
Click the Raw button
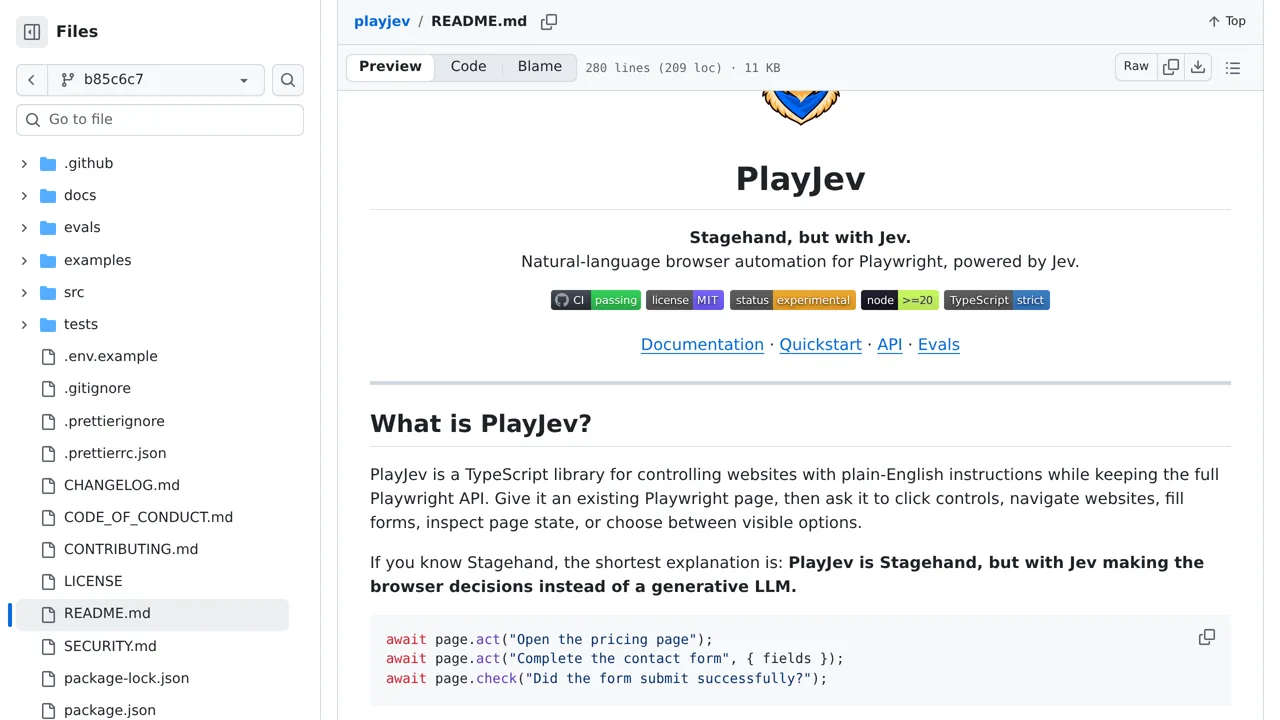coord(1136,67)
